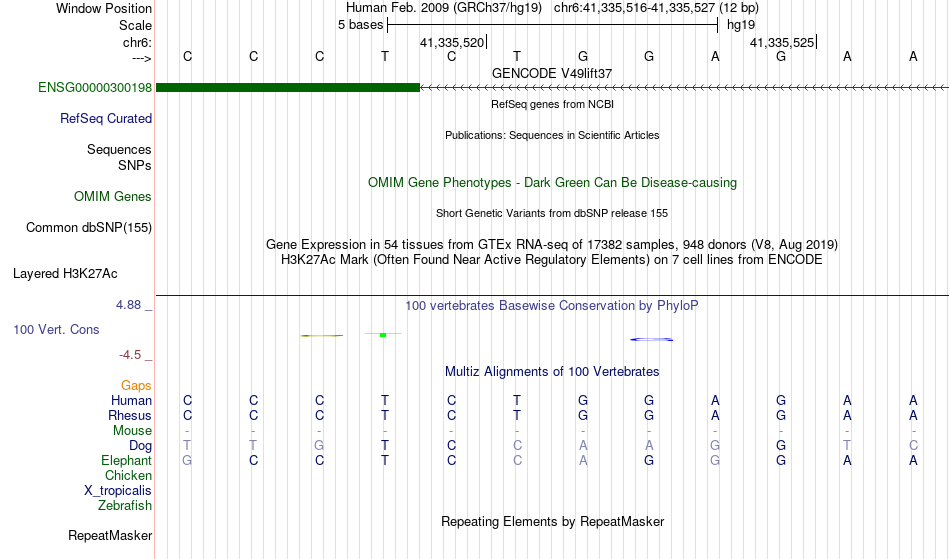Click the Rhesus species label
The image size is (950, 559).
(130, 415)
